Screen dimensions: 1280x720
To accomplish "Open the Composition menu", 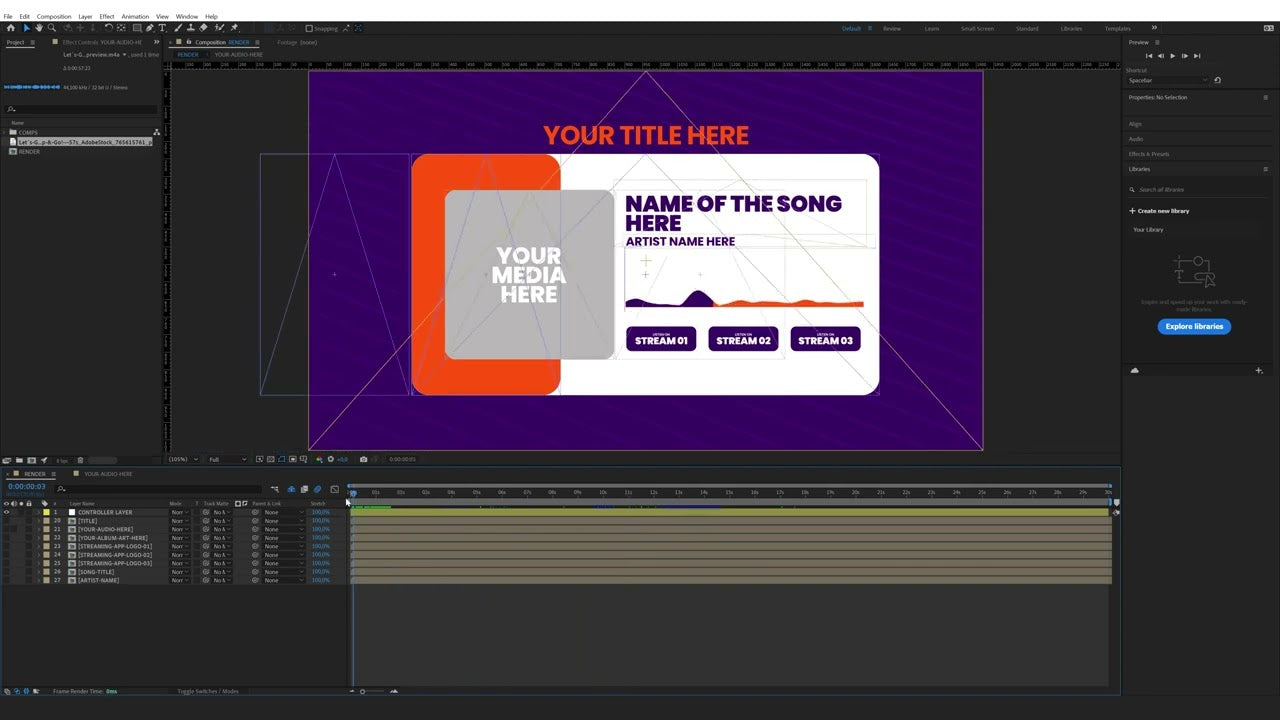I will 53,16.
